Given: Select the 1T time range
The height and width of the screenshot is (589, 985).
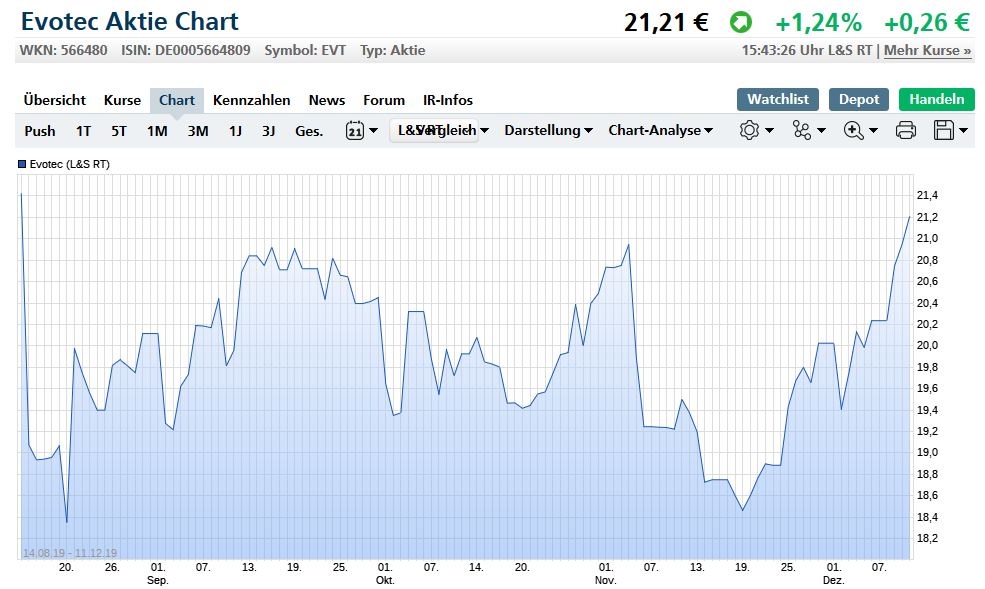Looking at the screenshot, I should (x=84, y=131).
